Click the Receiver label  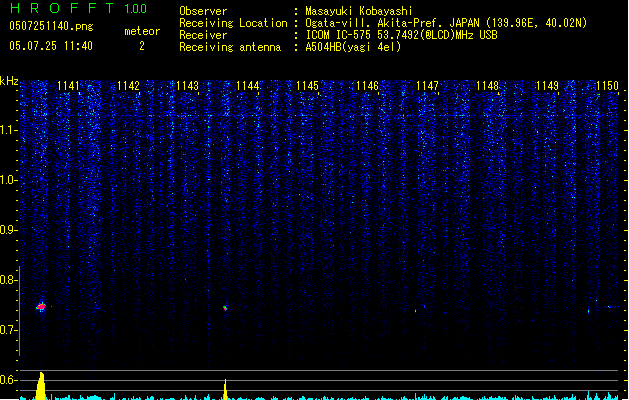[x=203, y=35]
